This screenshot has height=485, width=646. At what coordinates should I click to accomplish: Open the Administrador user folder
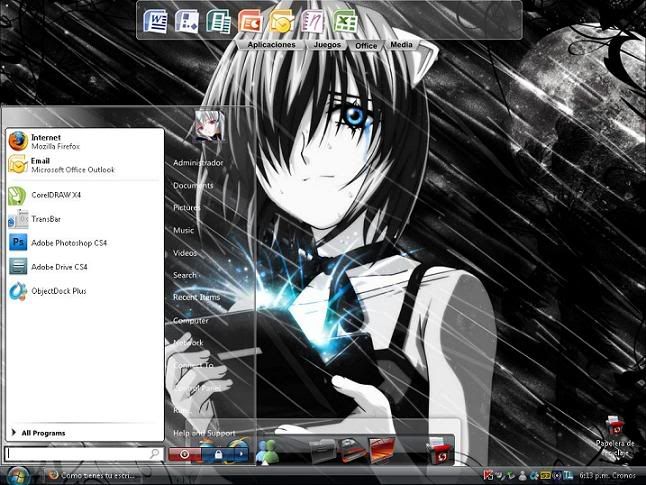coord(198,163)
